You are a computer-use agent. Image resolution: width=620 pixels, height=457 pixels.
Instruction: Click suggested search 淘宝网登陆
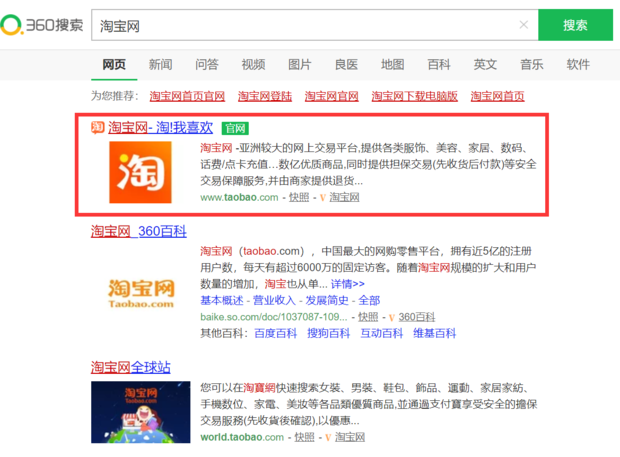(265, 96)
